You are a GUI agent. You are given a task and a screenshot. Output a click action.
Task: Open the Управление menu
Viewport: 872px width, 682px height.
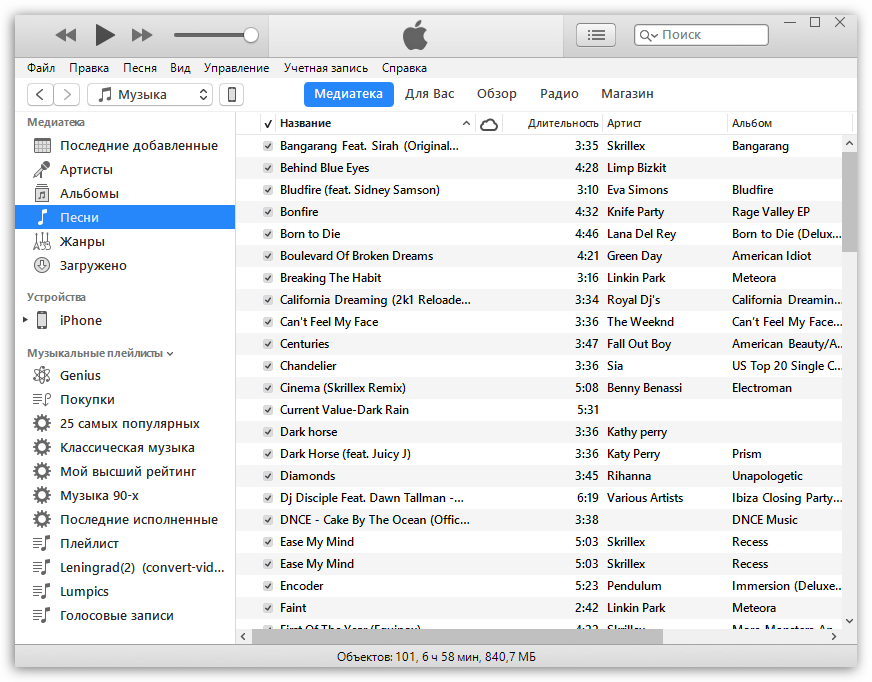pyautogui.click(x=236, y=68)
